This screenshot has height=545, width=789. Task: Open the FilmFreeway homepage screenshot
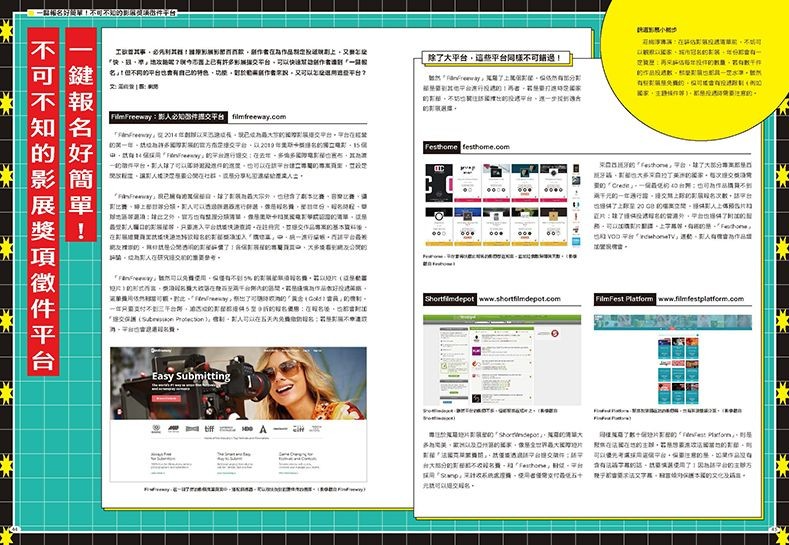tap(238, 414)
